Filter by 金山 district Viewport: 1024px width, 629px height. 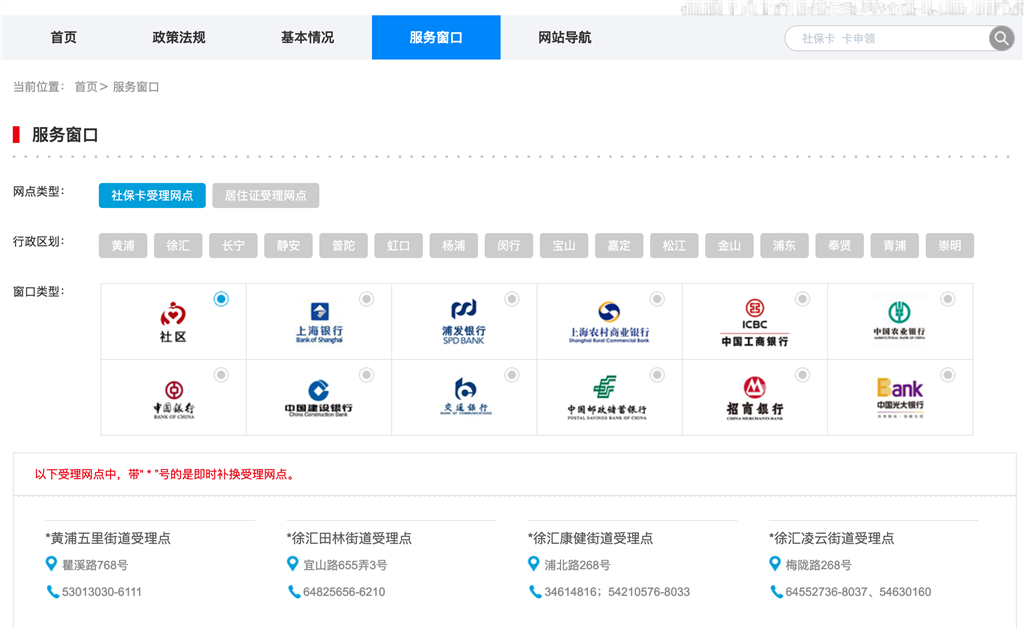point(729,246)
